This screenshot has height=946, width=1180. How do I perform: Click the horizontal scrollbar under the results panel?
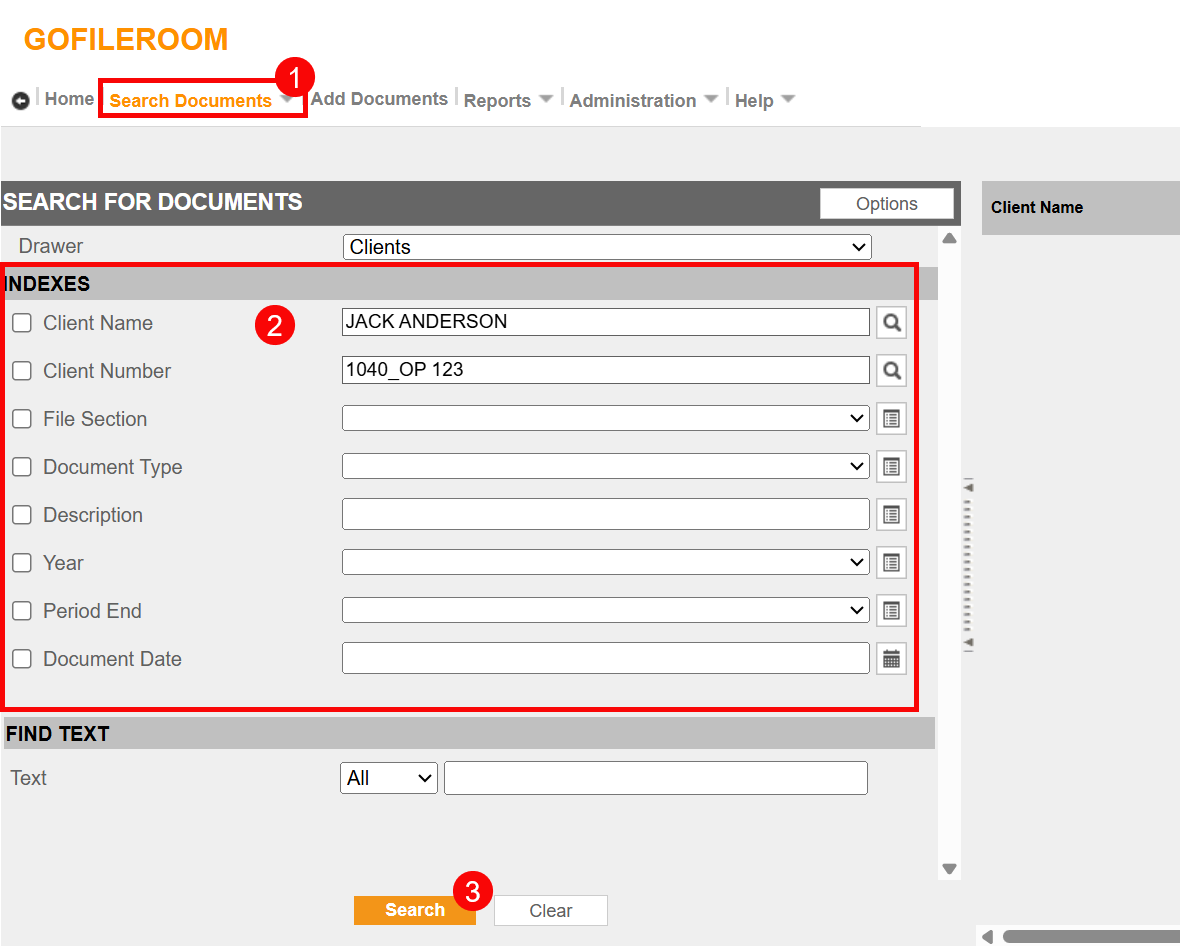pos(1090,937)
